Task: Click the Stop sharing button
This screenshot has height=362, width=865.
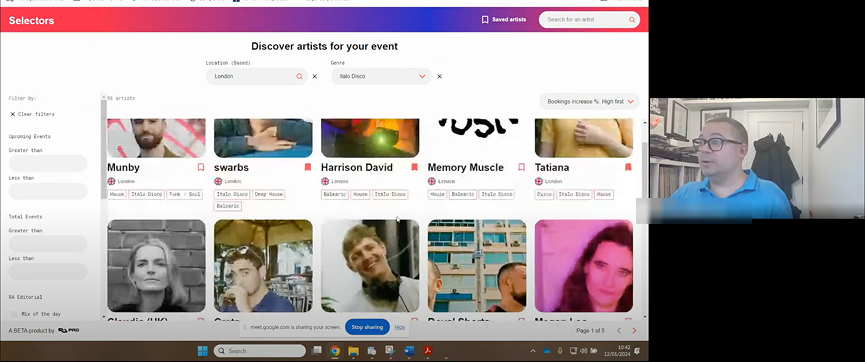Action: point(367,327)
